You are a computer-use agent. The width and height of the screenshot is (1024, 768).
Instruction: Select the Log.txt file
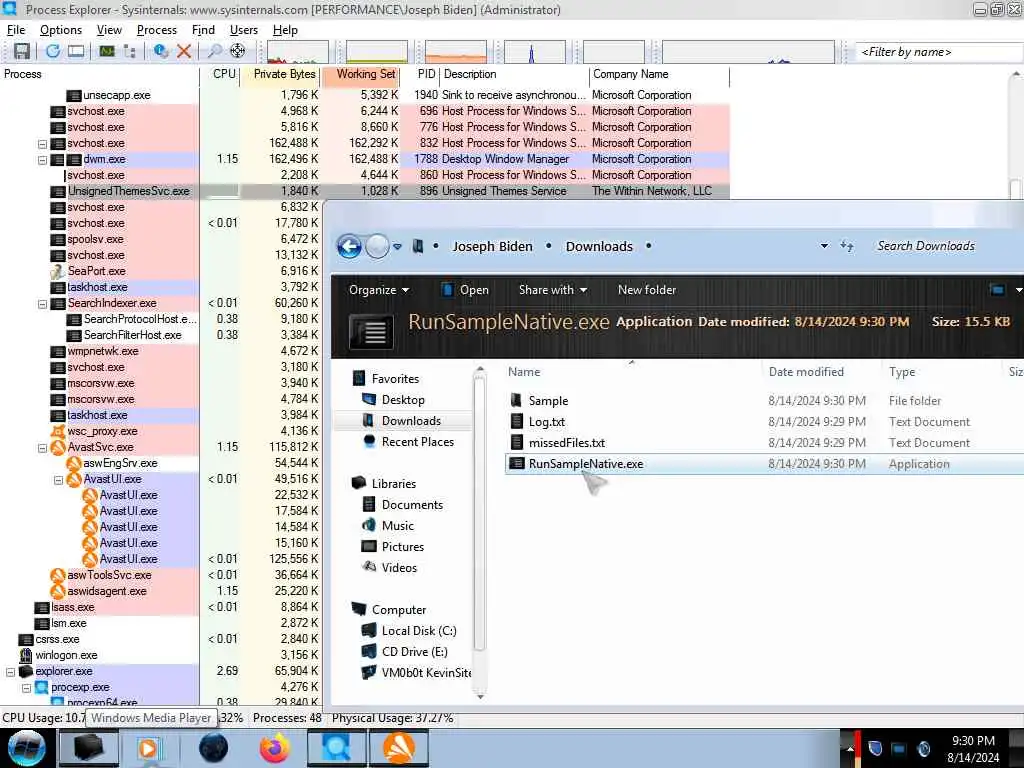547,422
